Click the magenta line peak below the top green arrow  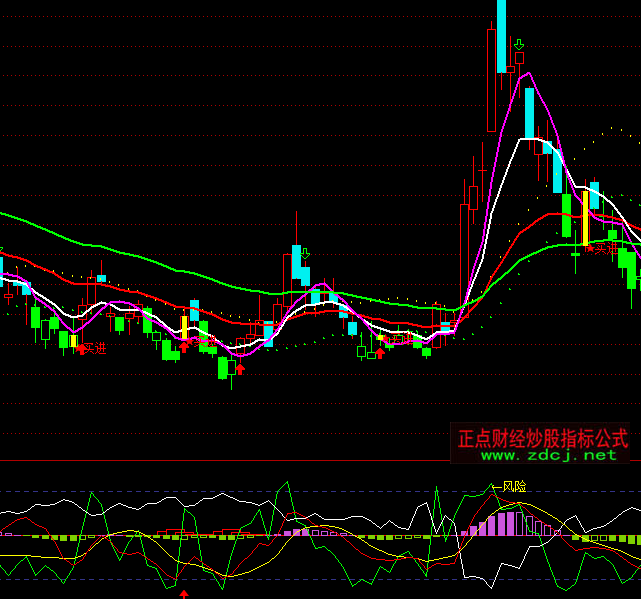pyautogui.click(x=526, y=73)
